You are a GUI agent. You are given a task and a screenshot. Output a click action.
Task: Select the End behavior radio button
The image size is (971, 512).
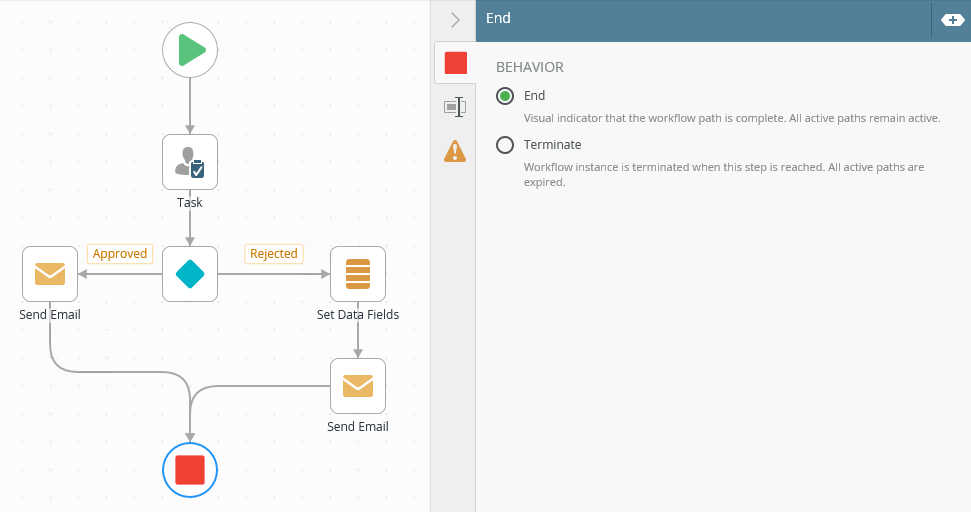(505, 96)
